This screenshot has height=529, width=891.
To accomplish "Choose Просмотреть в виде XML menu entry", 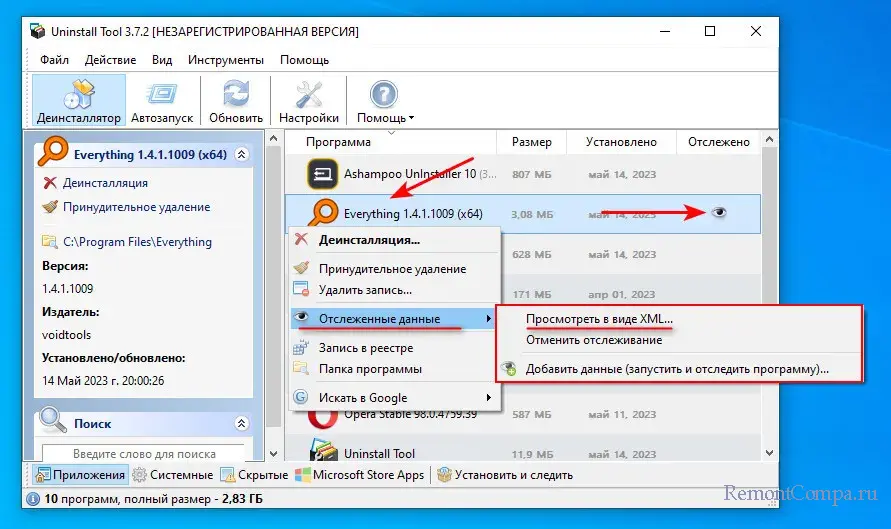I will coord(600,319).
